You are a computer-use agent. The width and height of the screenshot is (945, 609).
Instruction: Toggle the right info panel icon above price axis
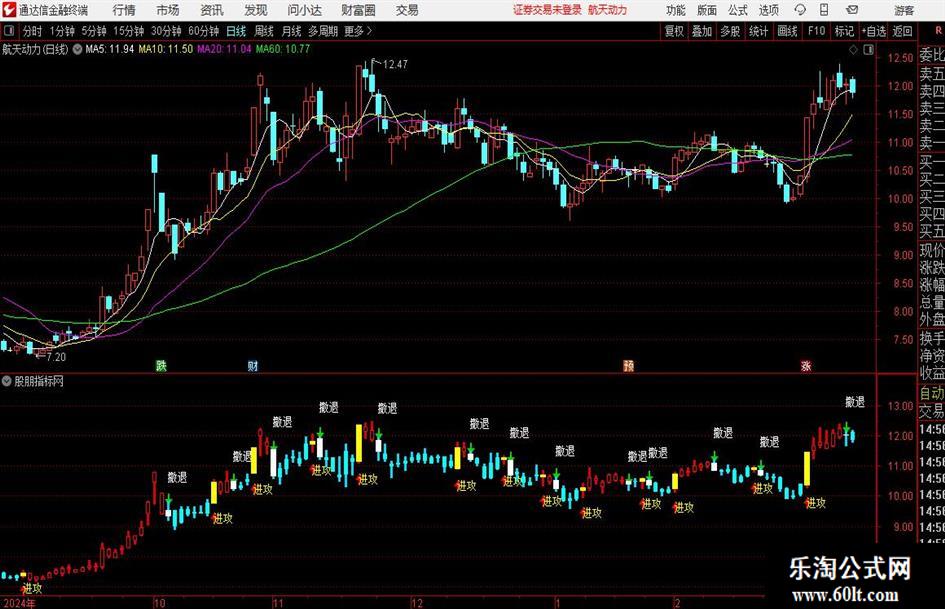[868, 50]
